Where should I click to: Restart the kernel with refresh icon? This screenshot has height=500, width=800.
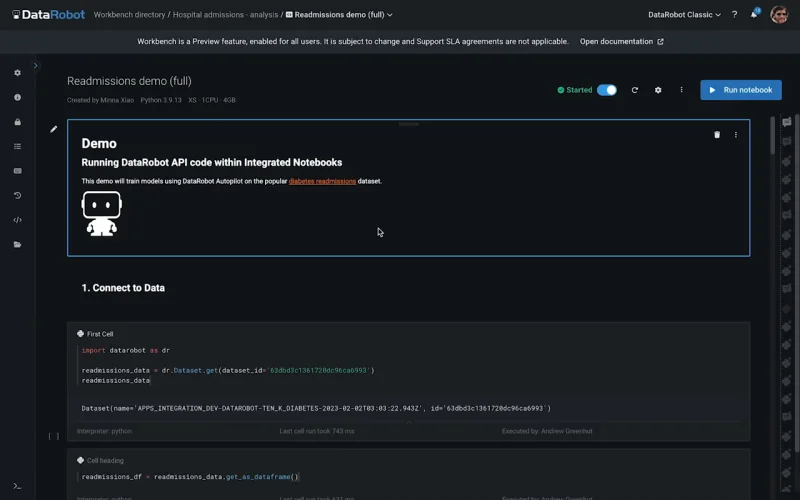635,90
